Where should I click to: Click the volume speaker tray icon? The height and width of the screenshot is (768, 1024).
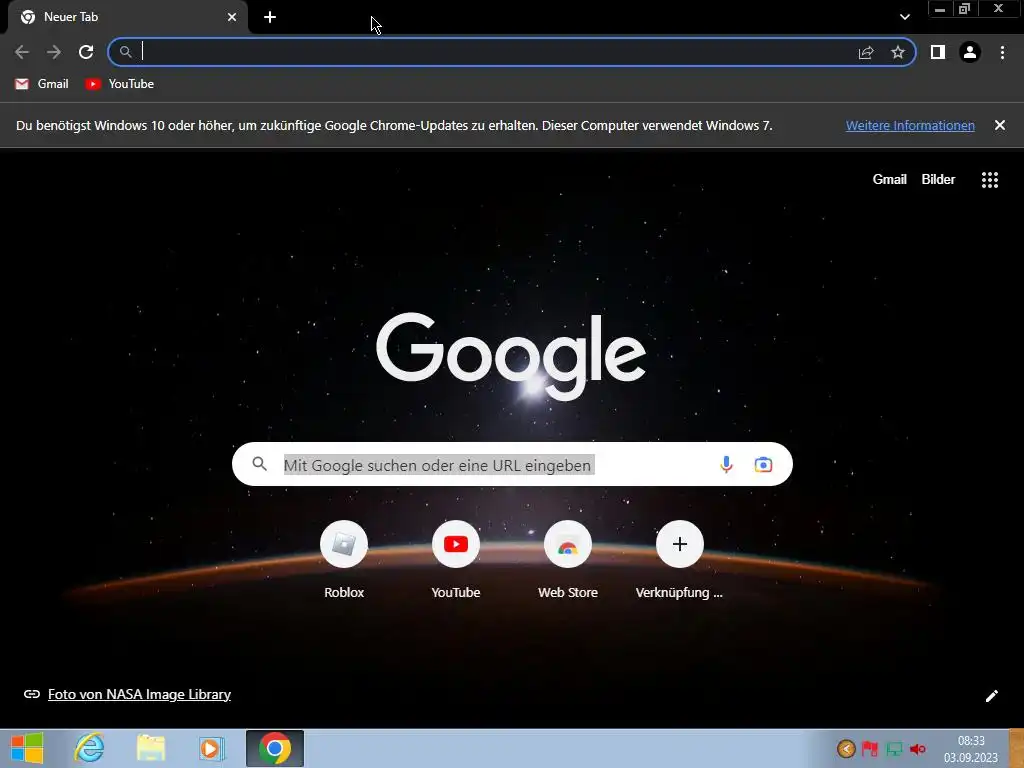(918, 749)
